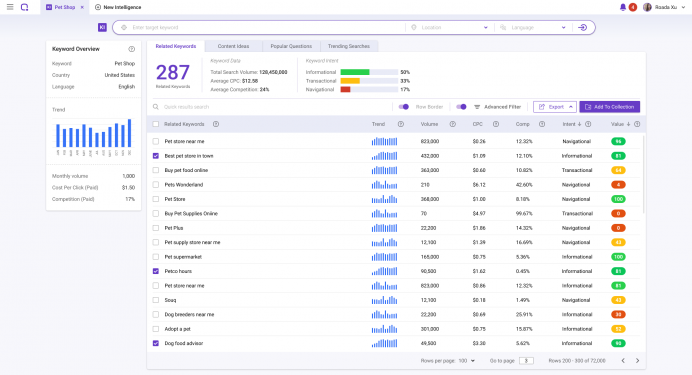
Task: Click value badge 4 for Pets Wonderland
Action: tap(618, 185)
